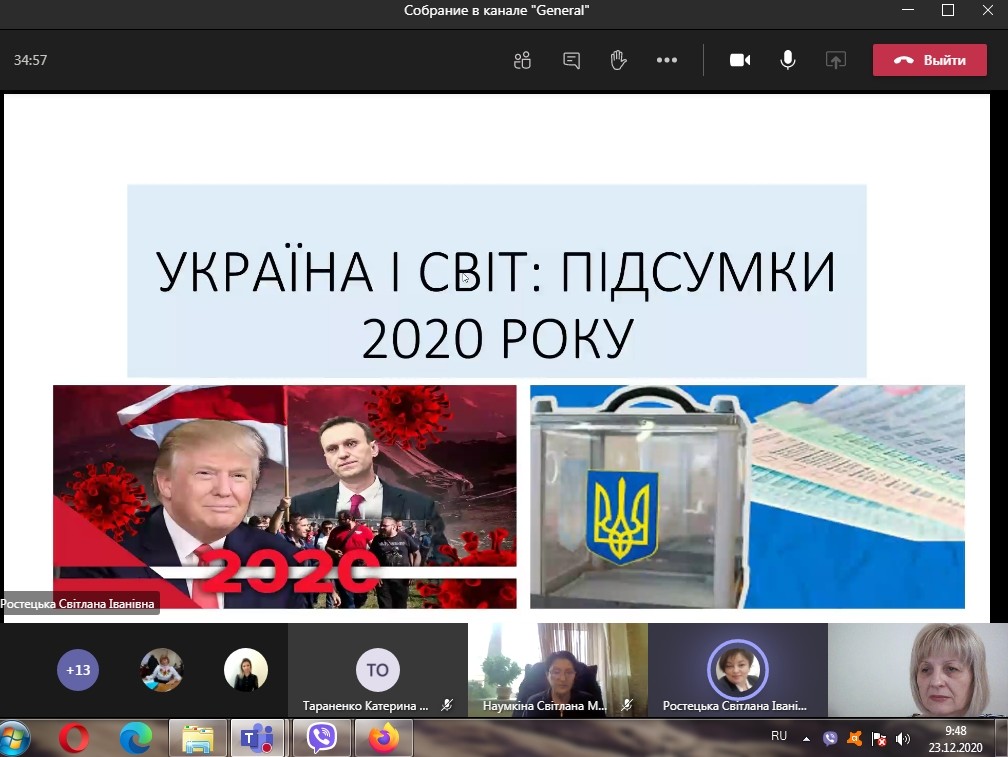Open the Action Center flag tray icon
The image size is (1008, 757).
[x=879, y=739]
